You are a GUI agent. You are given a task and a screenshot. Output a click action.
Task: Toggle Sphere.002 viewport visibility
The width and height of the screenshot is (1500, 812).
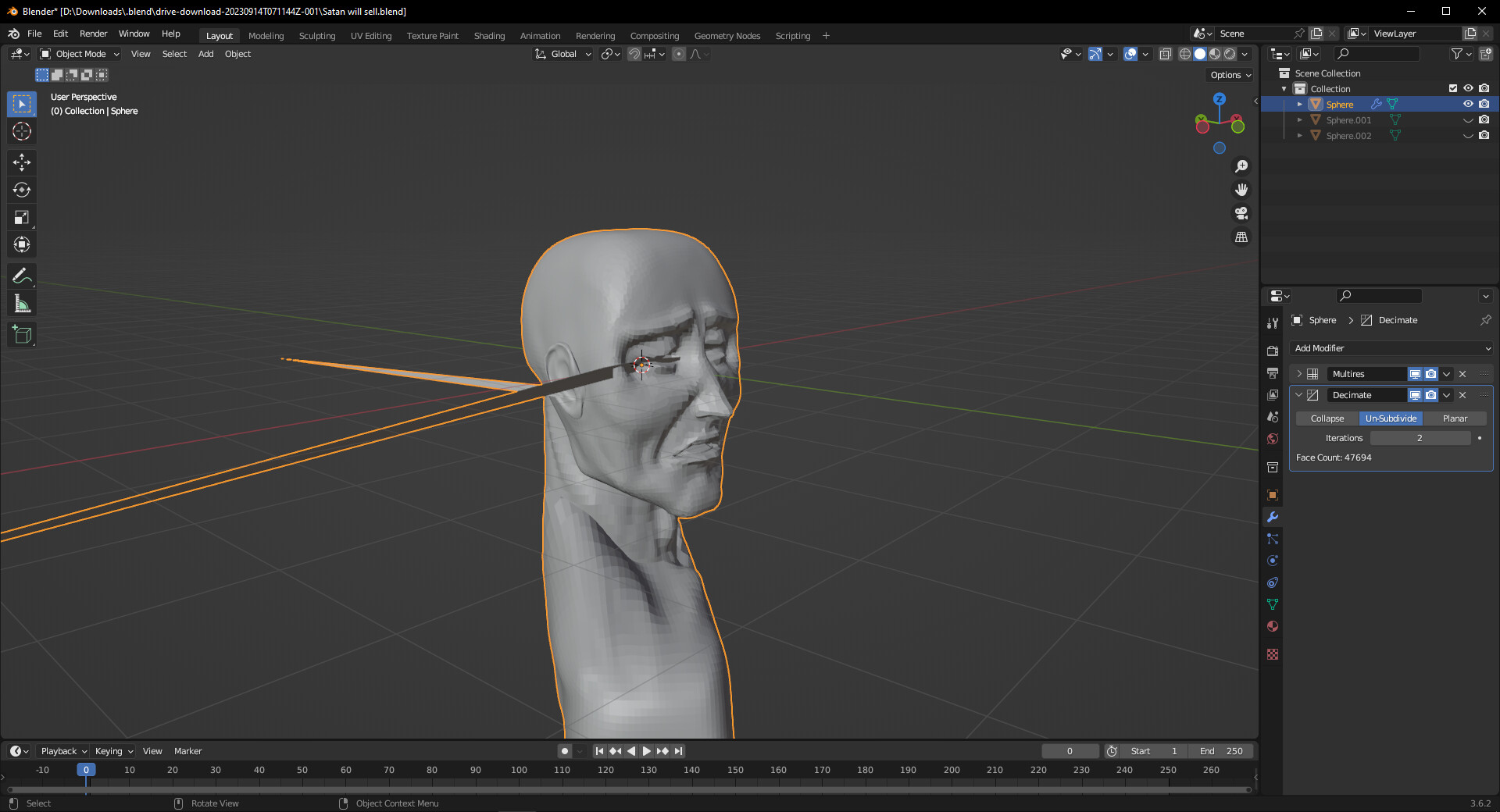coord(1468,135)
